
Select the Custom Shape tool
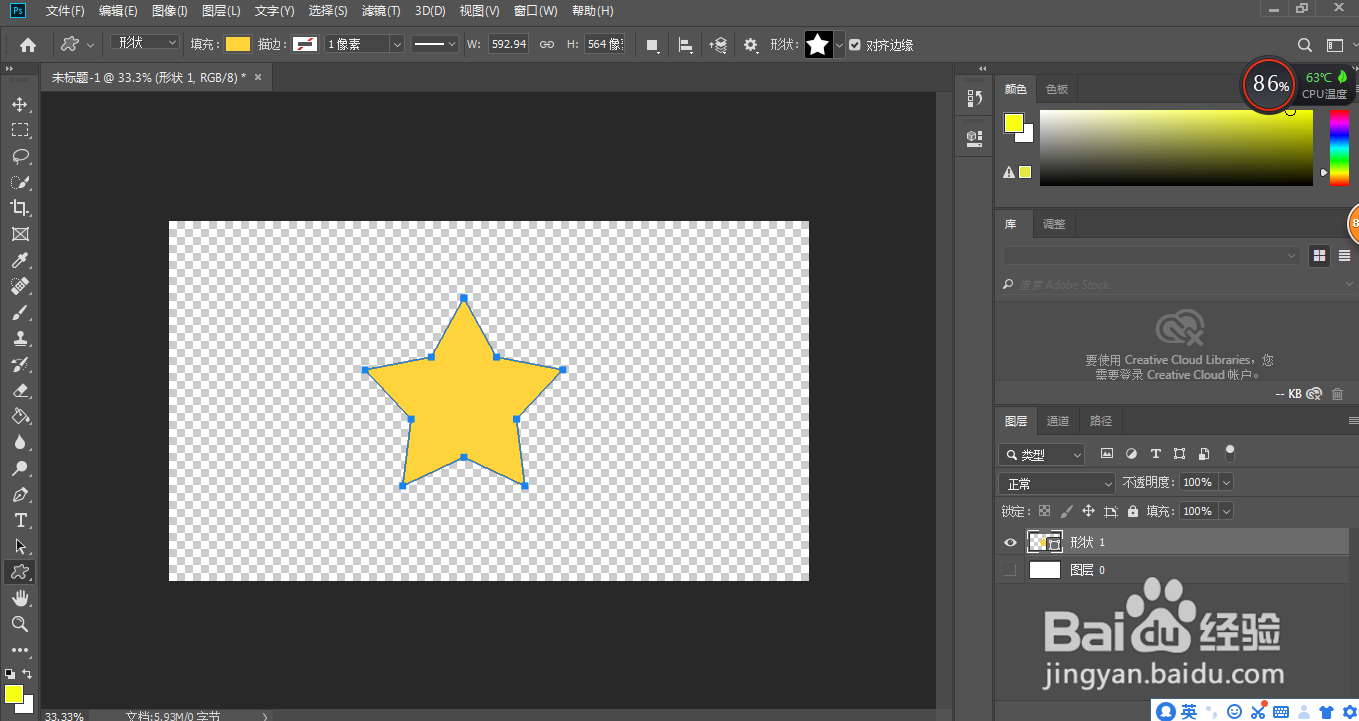click(20, 572)
